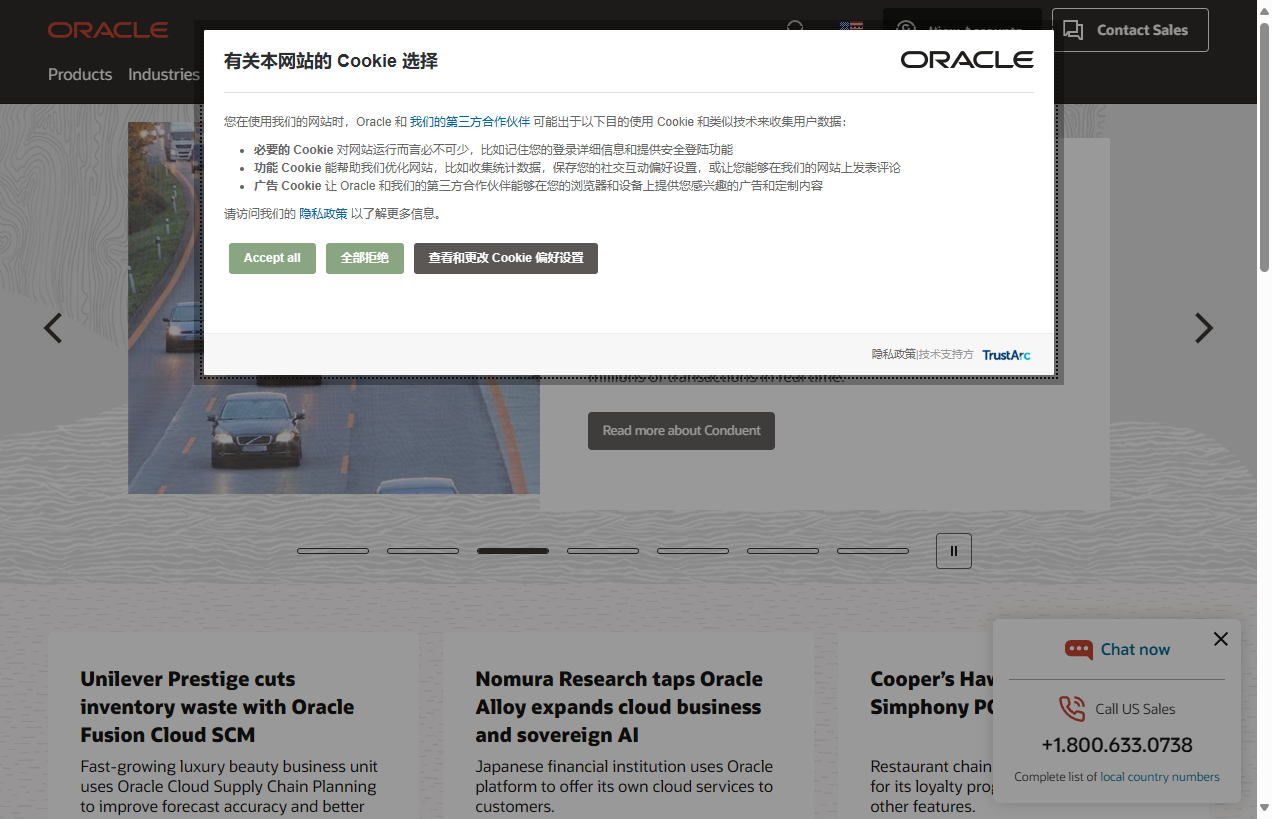Go to the previous carousel slide

click(x=53, y=328)
